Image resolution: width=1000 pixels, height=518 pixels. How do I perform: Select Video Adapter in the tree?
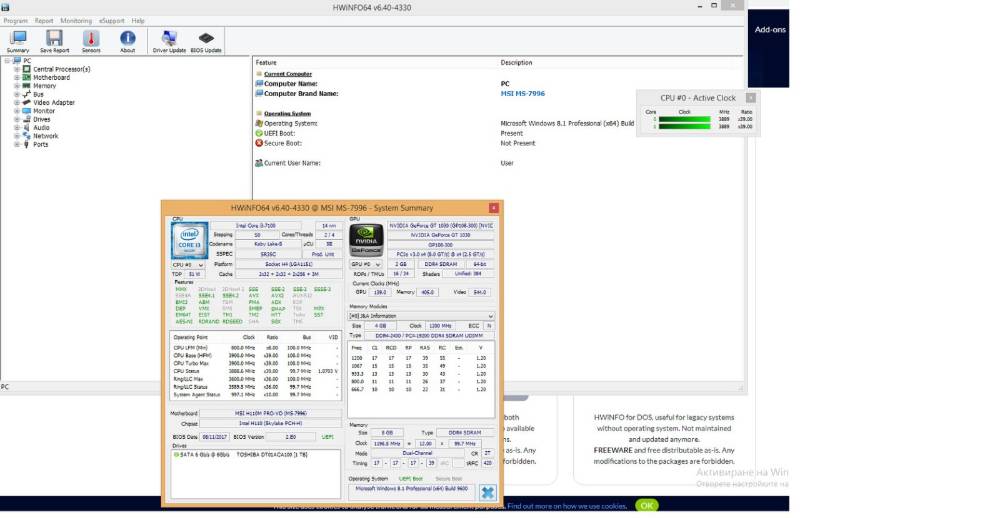pos(54,102)
